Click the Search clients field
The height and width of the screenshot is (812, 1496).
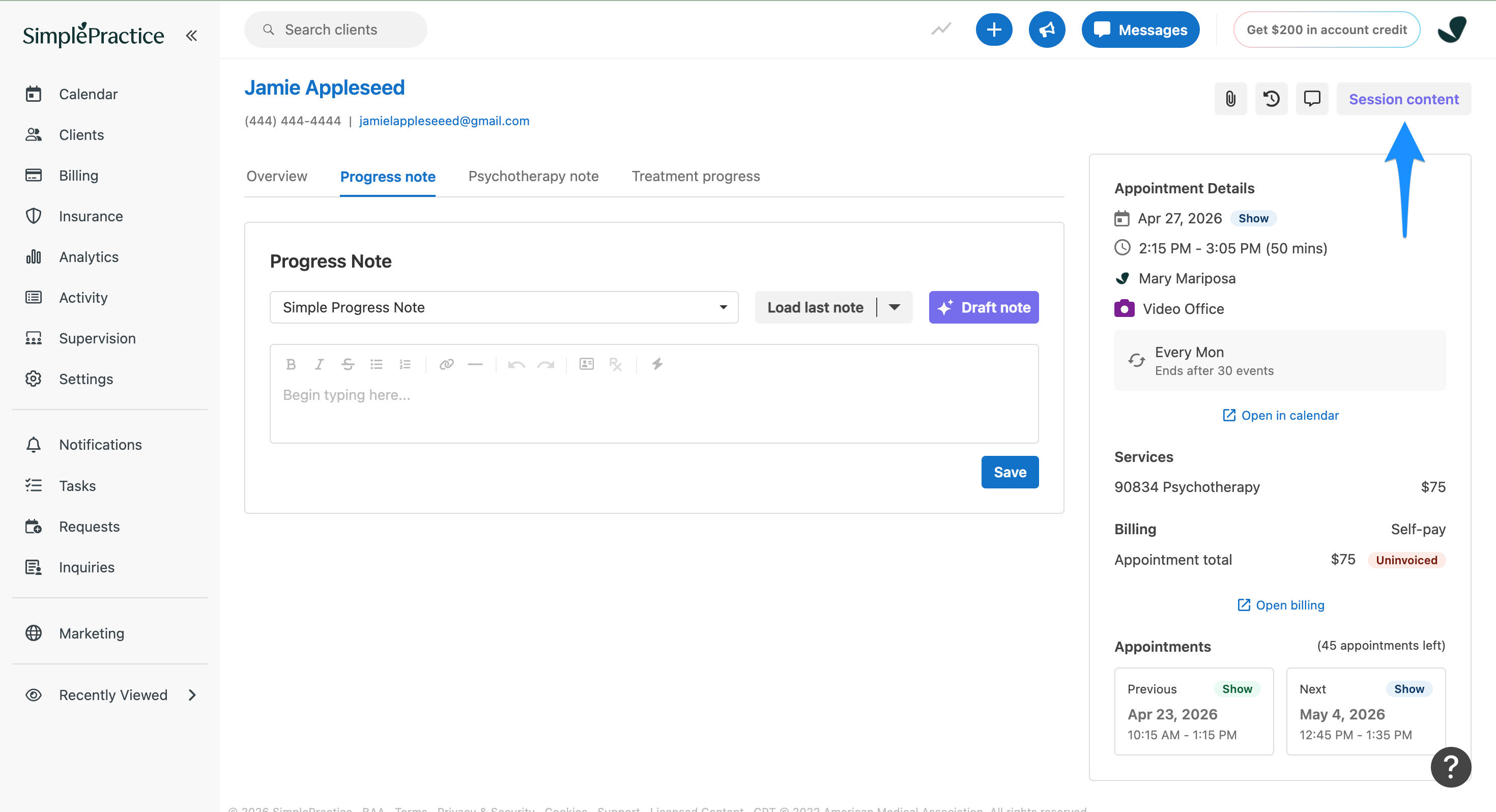click(x=336, y=30)
